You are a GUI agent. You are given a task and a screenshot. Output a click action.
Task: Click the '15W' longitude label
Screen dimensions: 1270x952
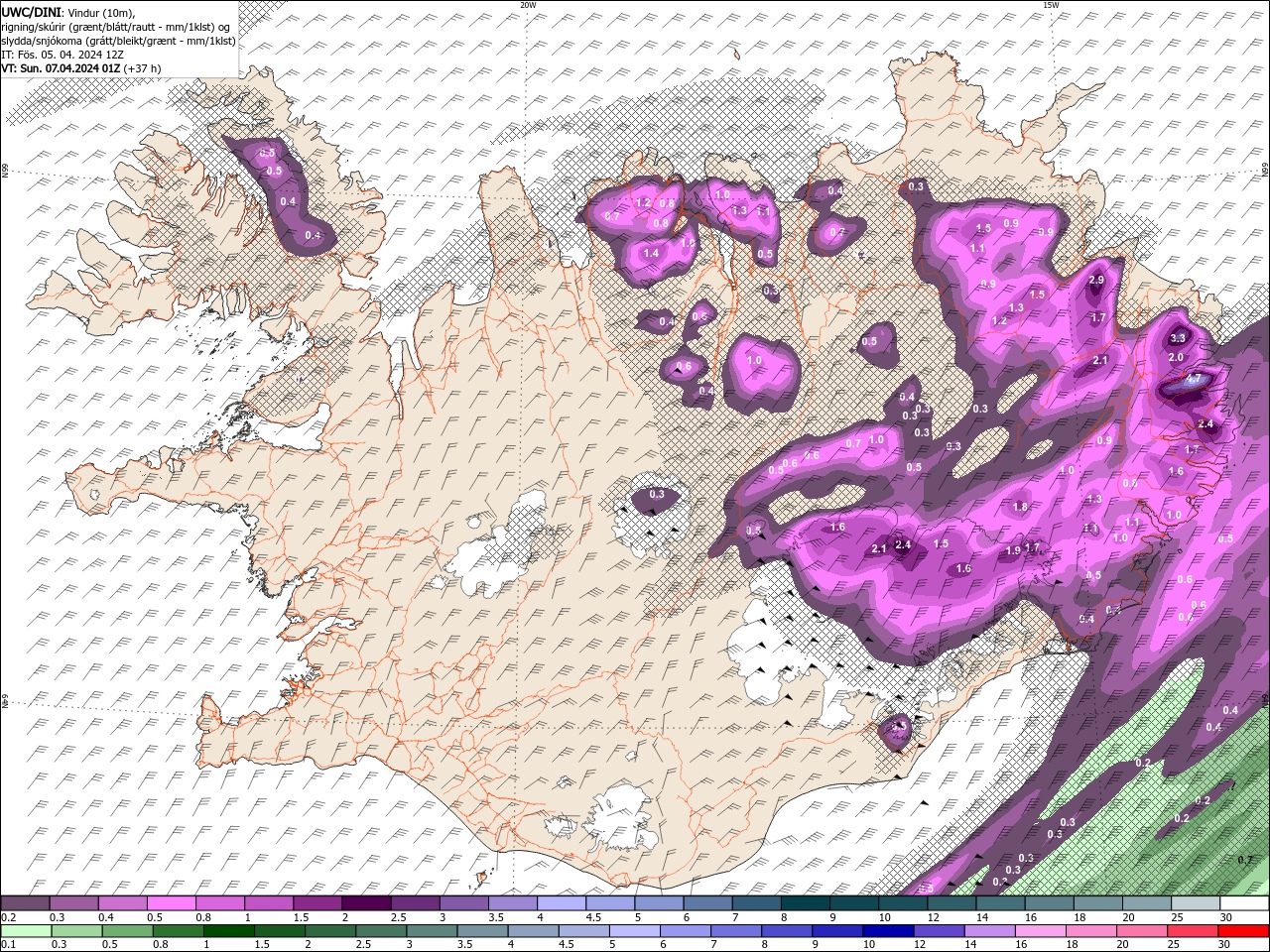(x=1051, y=5)
